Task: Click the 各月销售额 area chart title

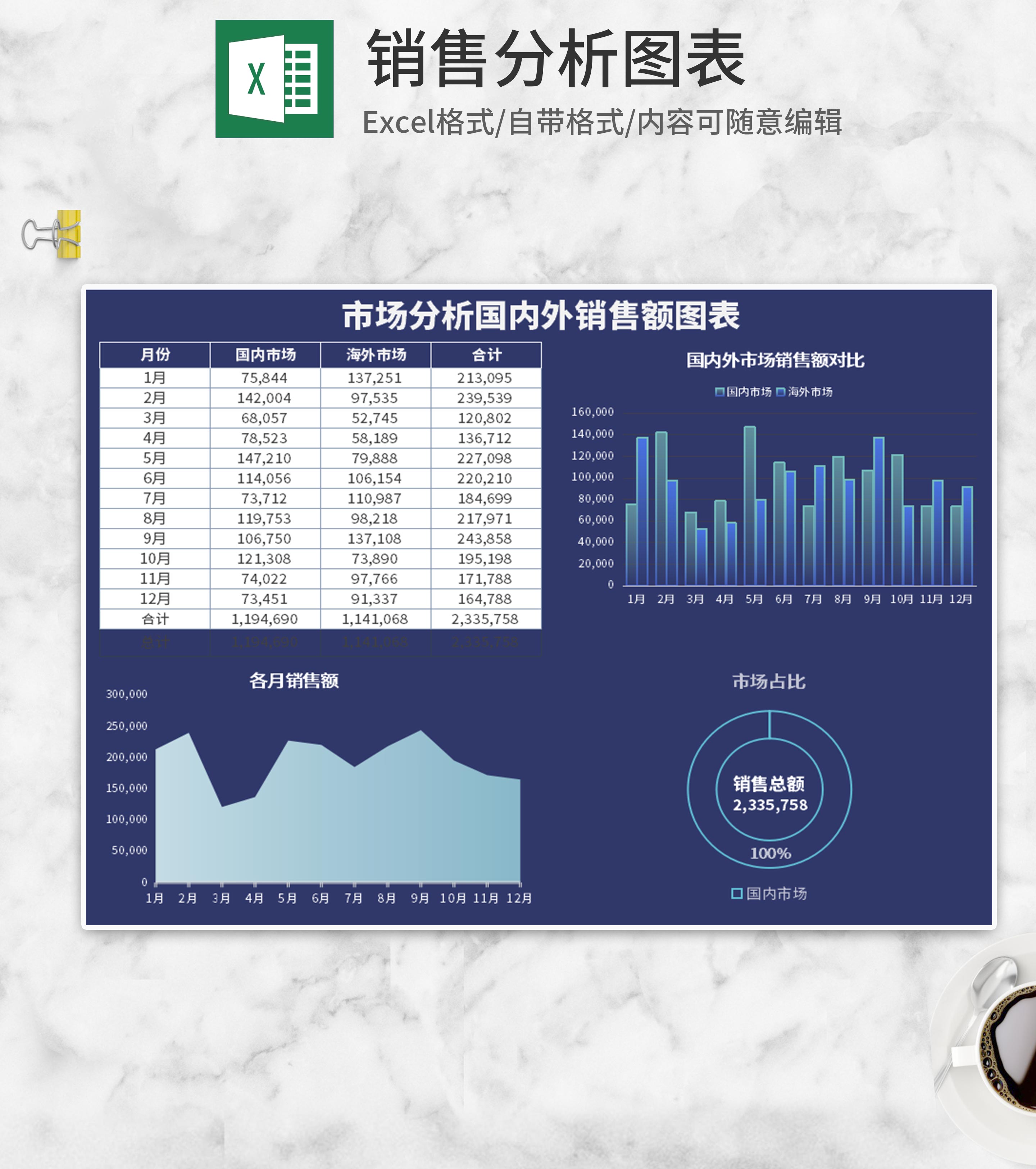Action: point(294,681)
